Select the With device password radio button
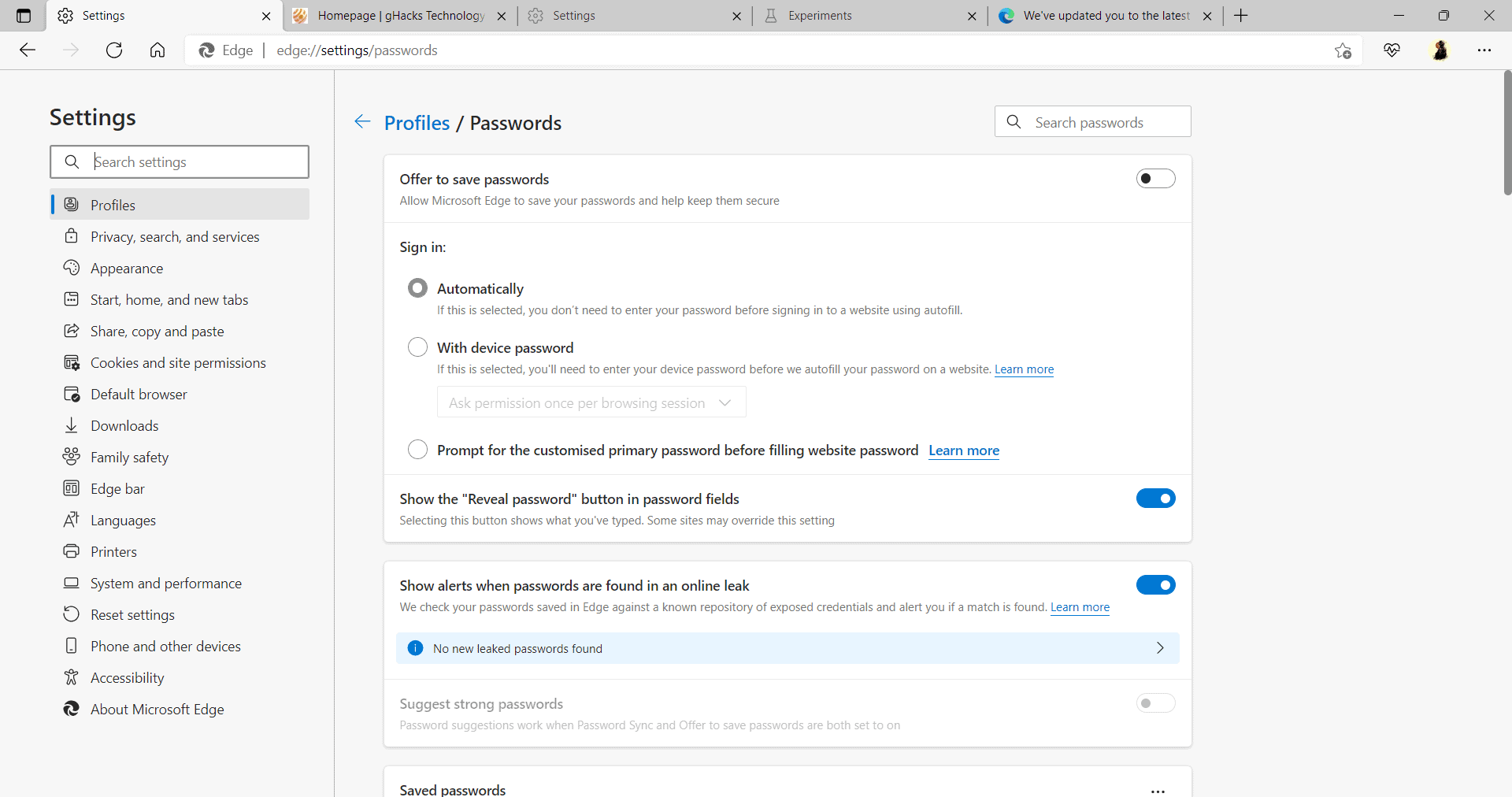Image resolution: width=1512 pixels, height=797 pixels. click(x=417, y=347)
